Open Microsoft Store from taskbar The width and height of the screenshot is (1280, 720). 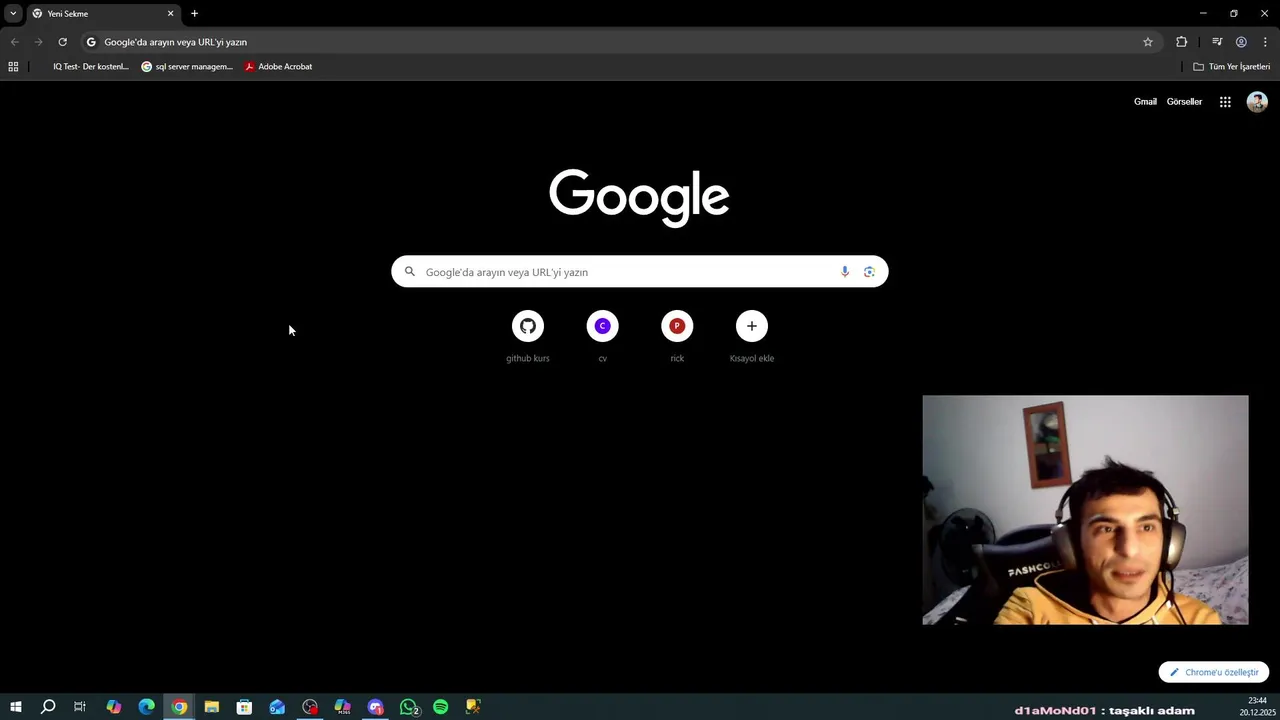pyautogui.click(x=244, y=707)
